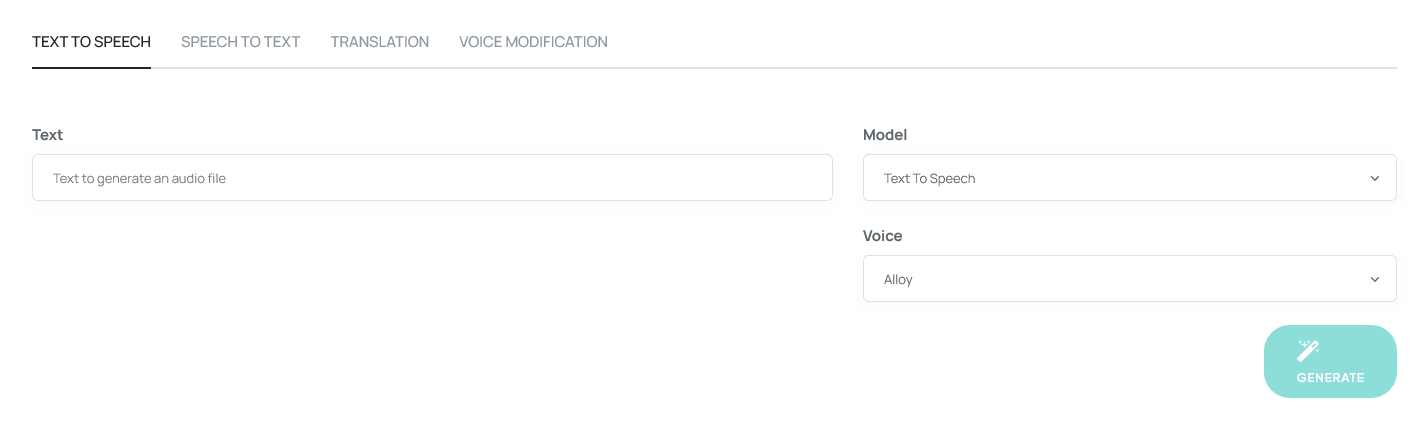Image resolution: width=1428 pixels, height=435 pixels.
Task: Click the 'GENERATE' caption under the wand
Action: pyautogui.click(x=1330, y=378)
